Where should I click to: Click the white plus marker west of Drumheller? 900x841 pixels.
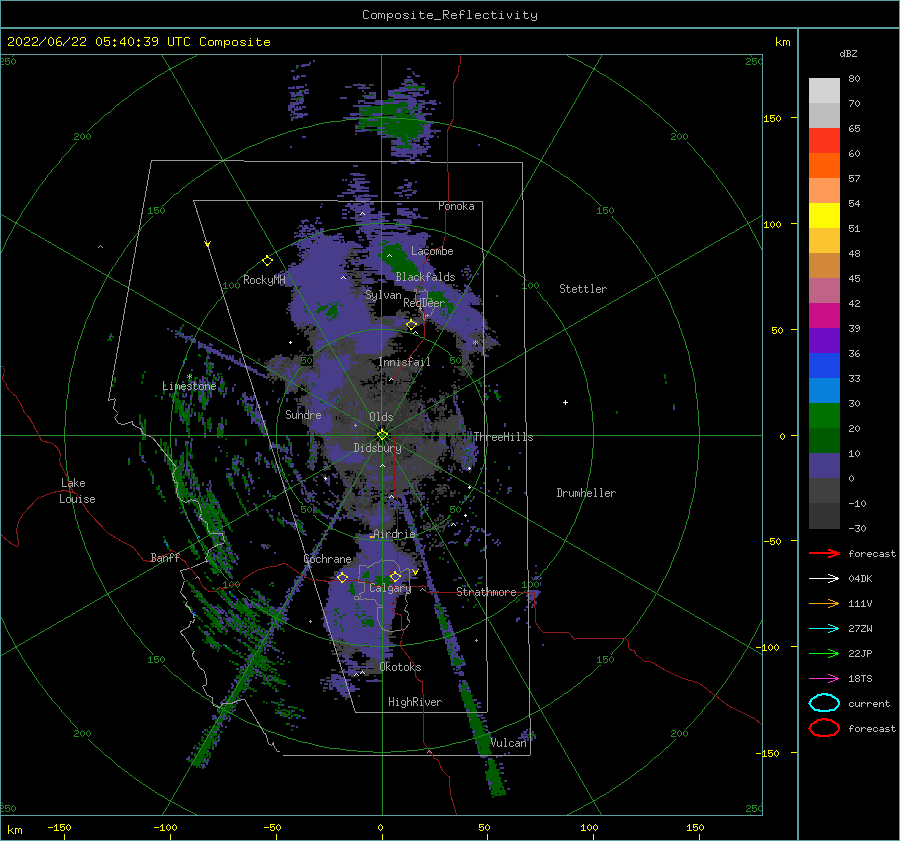565,402
